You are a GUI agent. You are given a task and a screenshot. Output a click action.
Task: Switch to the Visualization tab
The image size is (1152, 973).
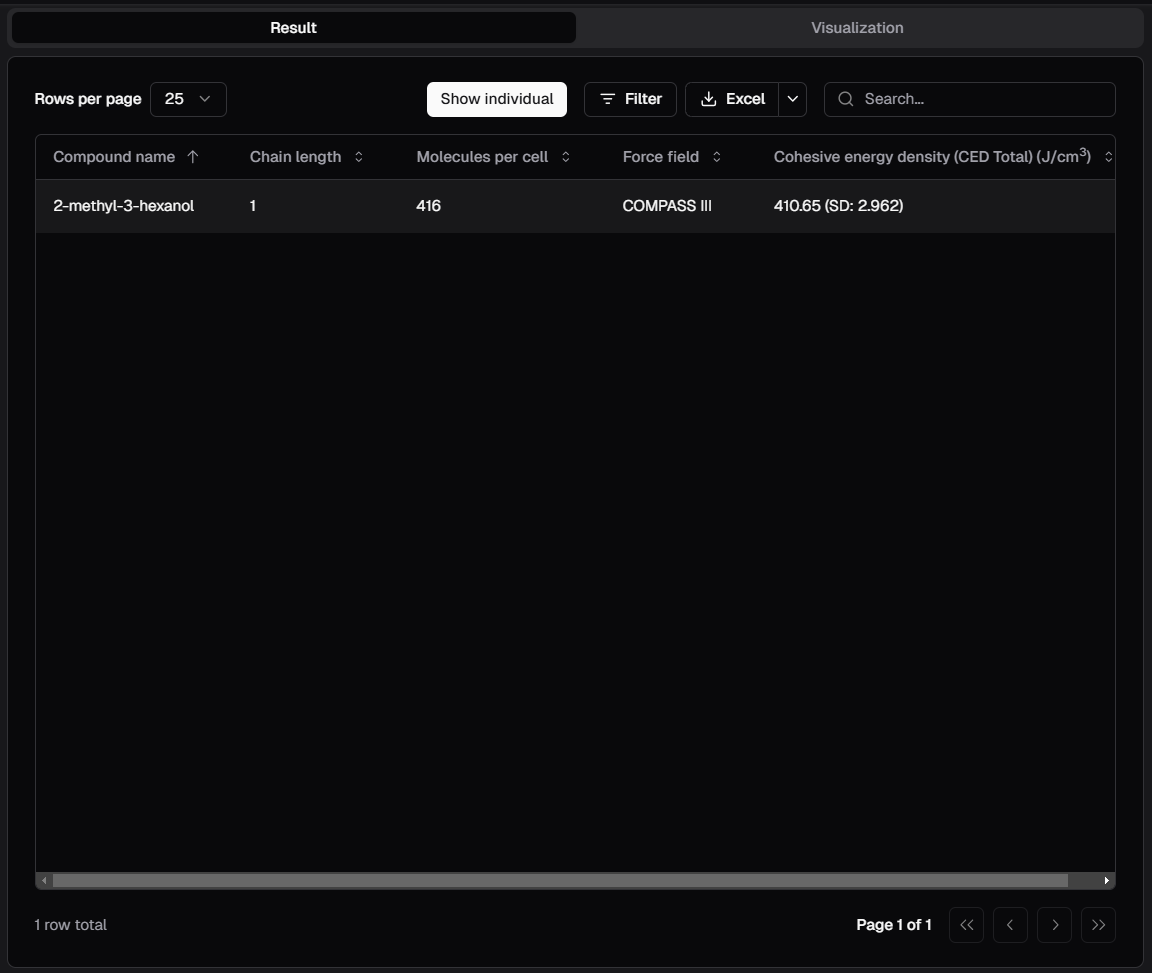[x=857, y=28]
